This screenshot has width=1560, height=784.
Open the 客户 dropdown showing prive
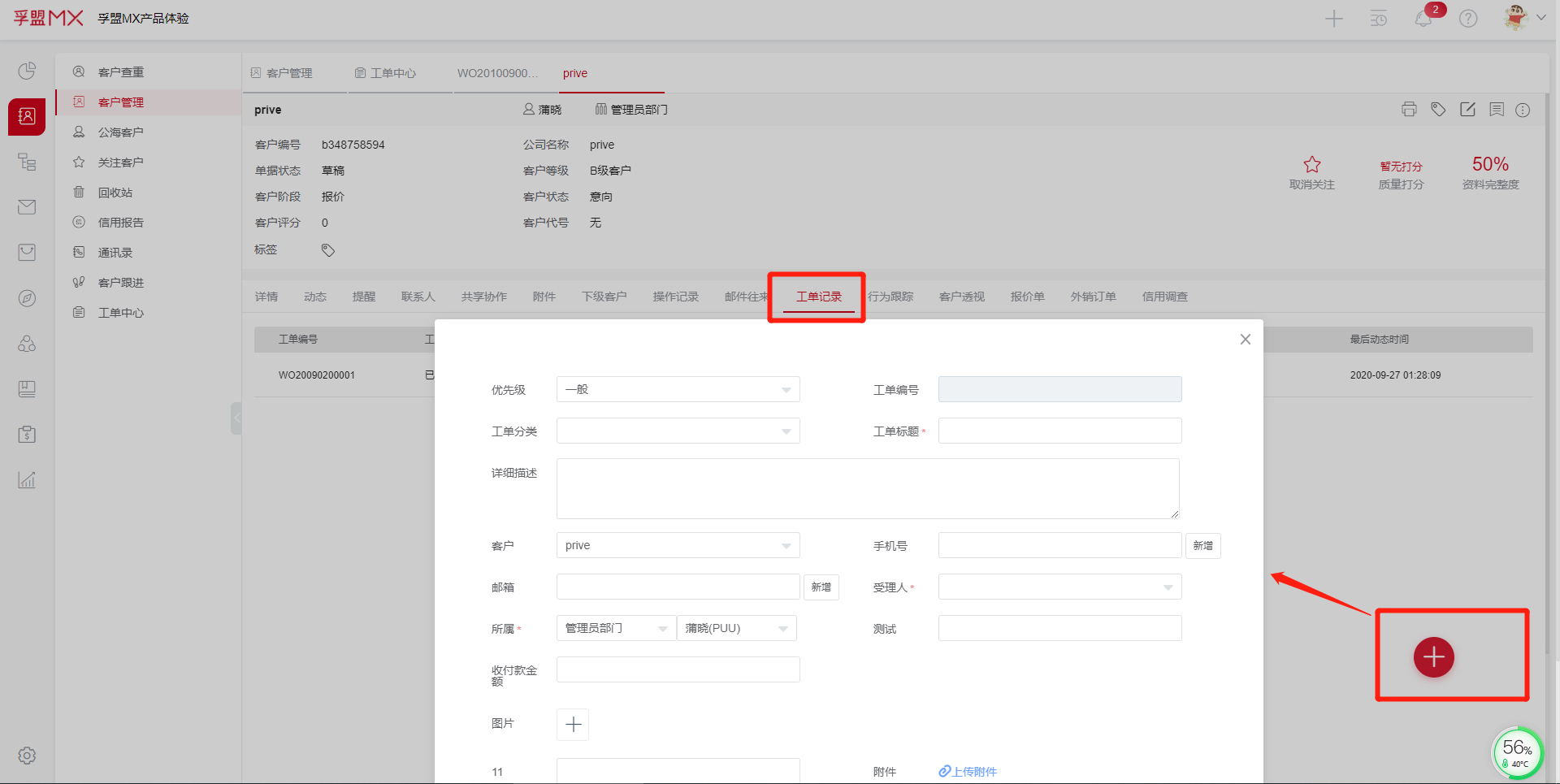coord(678,546)
